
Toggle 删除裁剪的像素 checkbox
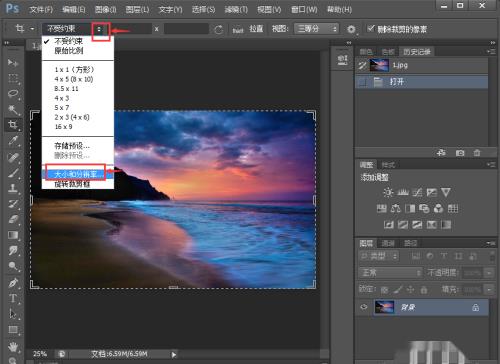[x=371, y=29]
